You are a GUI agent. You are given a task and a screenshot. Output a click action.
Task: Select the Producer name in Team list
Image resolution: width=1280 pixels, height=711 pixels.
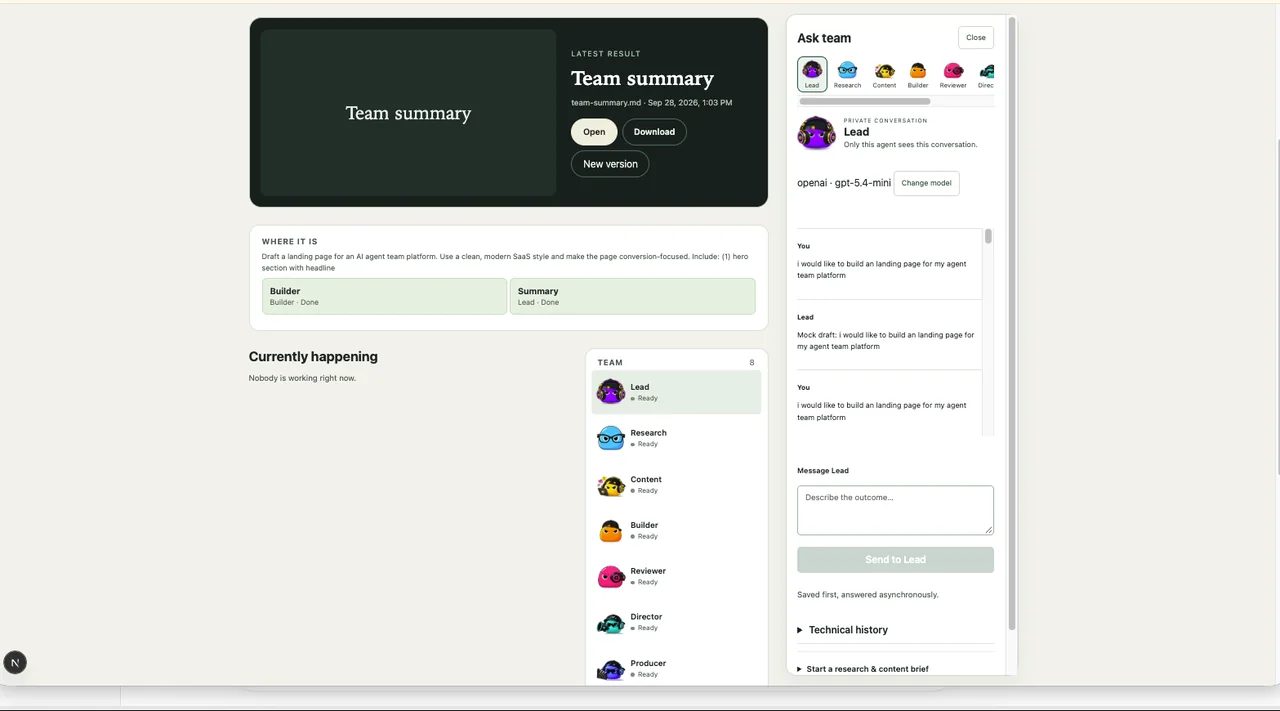pos(648,663)
